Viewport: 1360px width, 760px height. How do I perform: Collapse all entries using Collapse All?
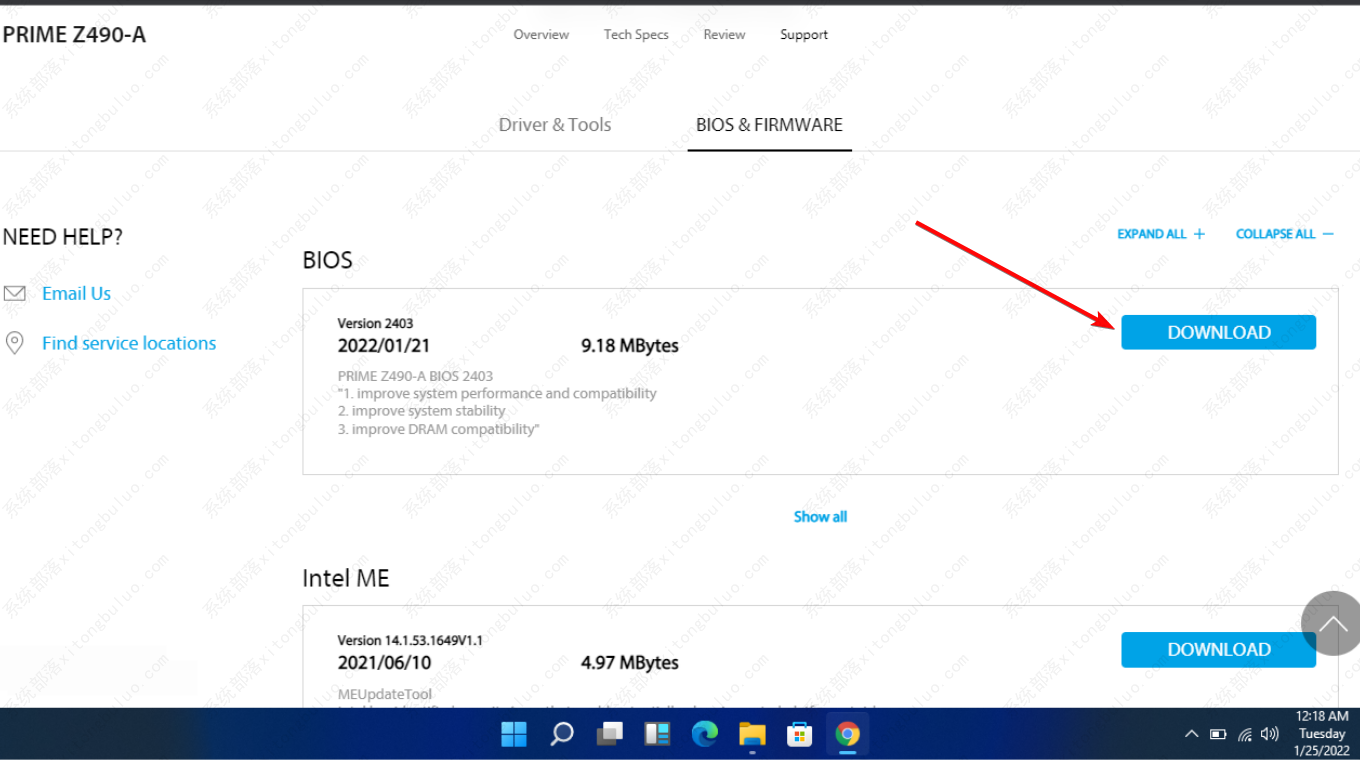pyautogui.click(x=1284, y=234)
